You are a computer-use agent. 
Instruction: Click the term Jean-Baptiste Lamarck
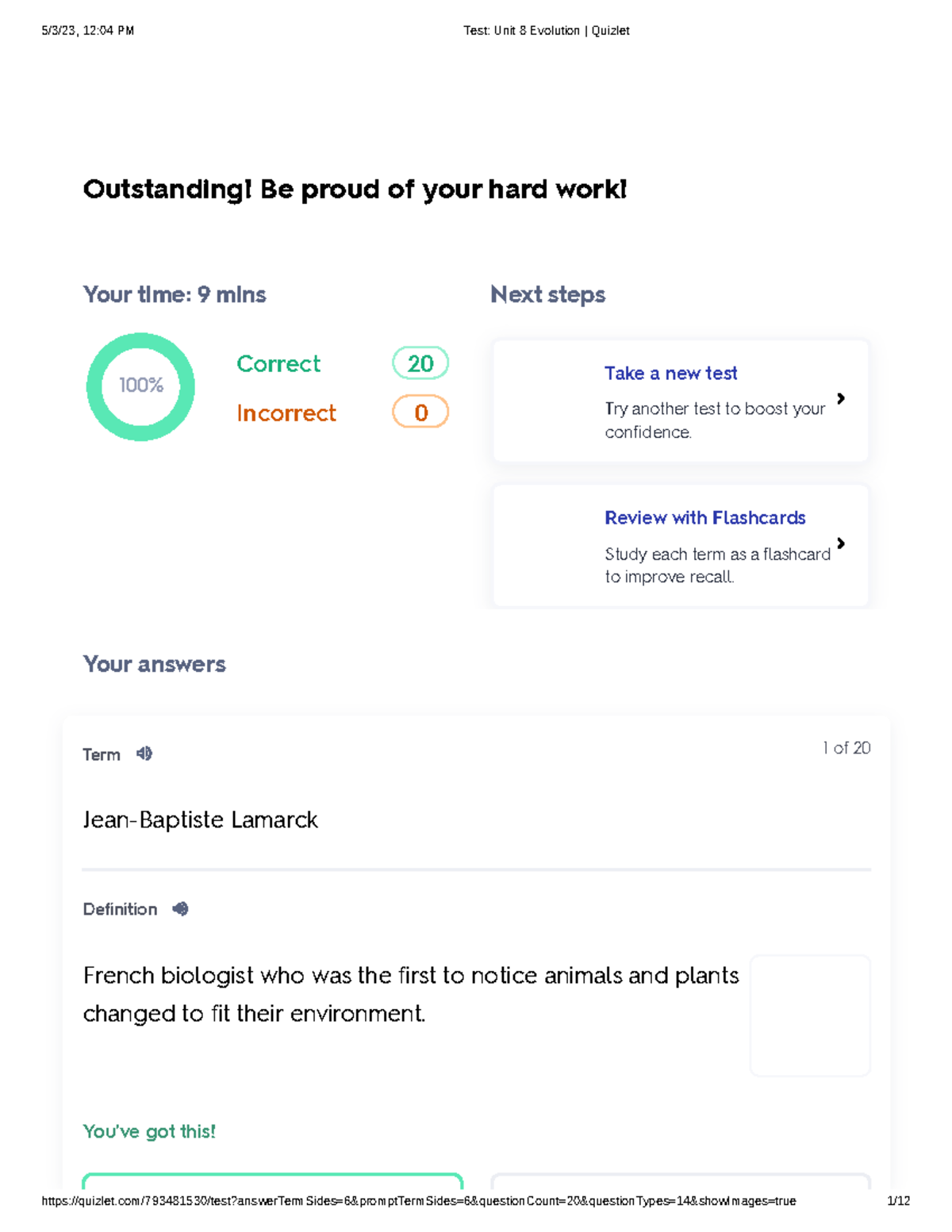(x=200, y=819)
